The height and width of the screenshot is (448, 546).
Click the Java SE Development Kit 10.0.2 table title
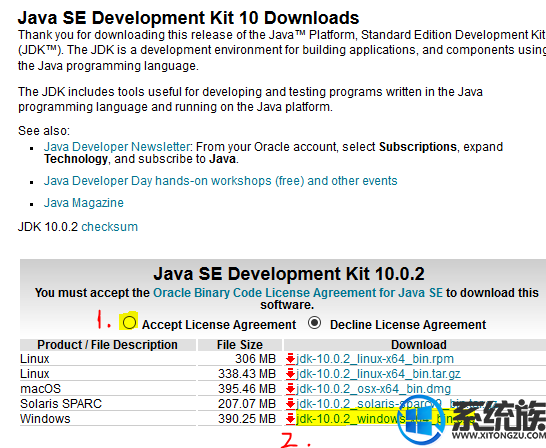click(289, 274)
